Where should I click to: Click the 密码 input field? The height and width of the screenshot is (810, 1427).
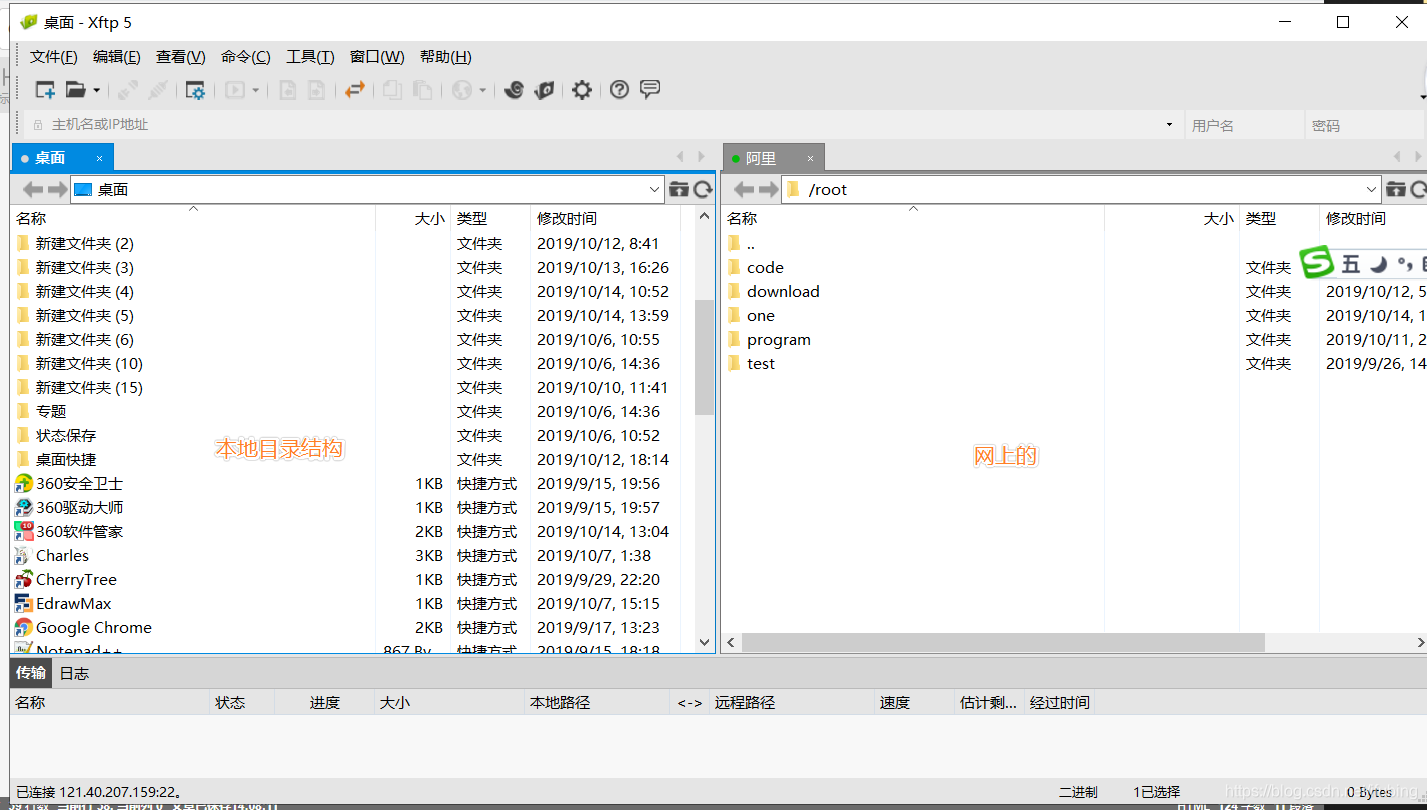pyautogui.click(x=1366, y=125)
